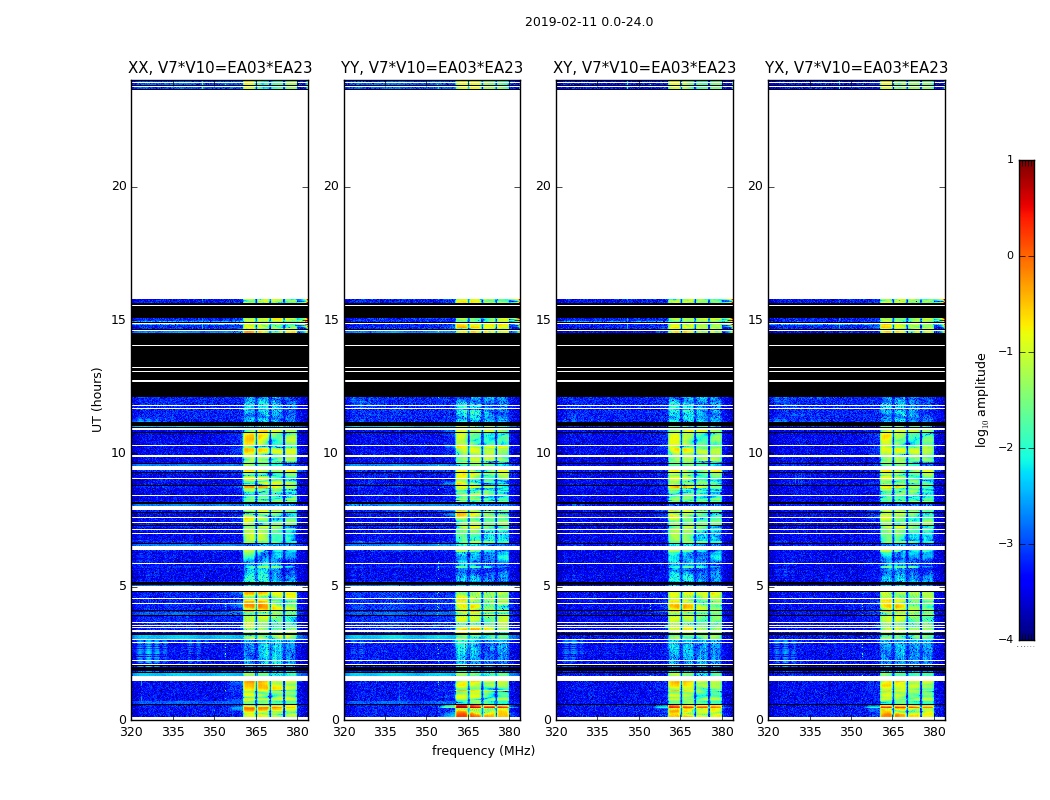The height and width of the screenshot is (800, 1050).
Task: Click the 2019-02-11 0.0-24.0 figure title
Action: click(x=589, y=22)
